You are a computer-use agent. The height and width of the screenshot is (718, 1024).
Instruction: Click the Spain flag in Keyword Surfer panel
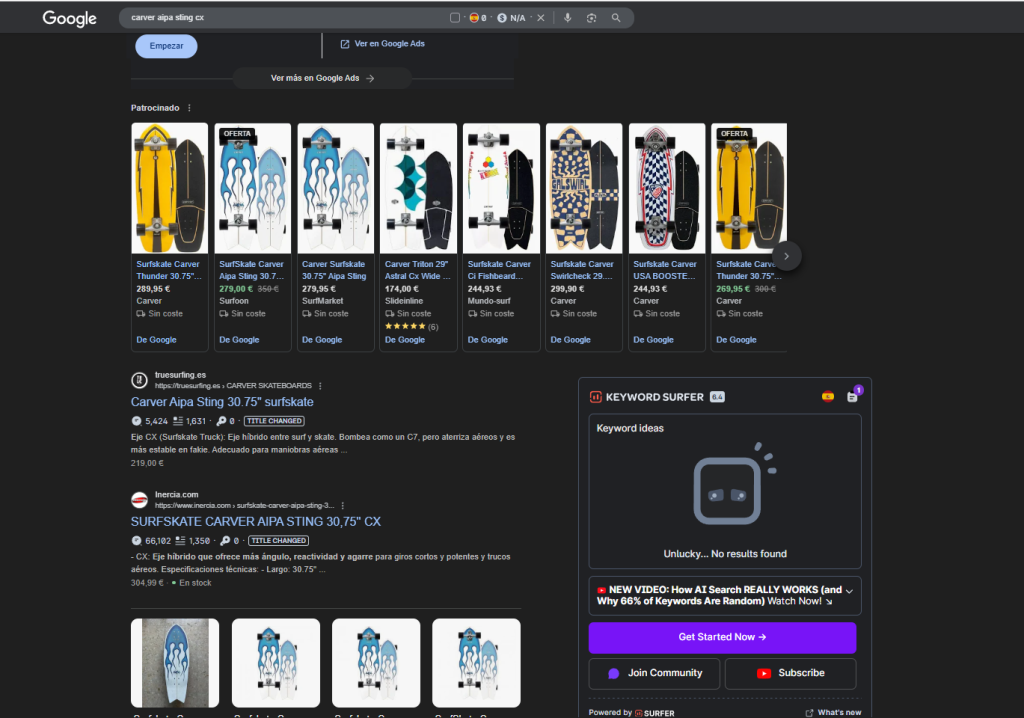point(828,397)
